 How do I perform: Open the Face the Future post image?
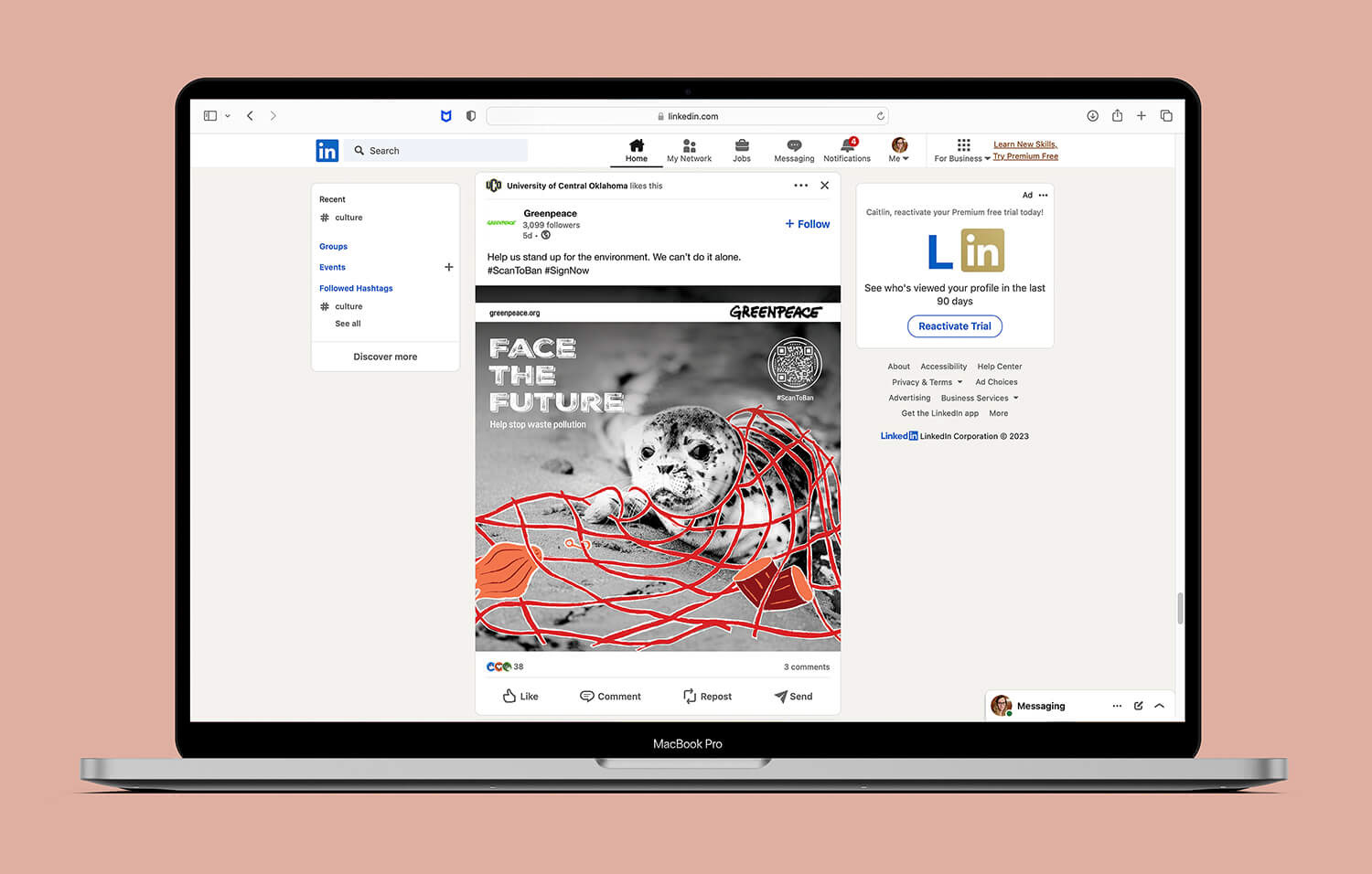point(658,468)
